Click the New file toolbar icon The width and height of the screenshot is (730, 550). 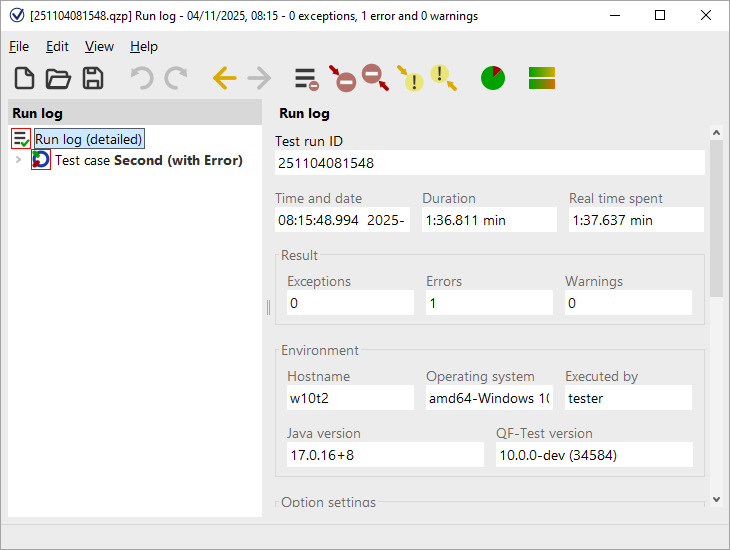pyautogui.click(x=24, y=78)
